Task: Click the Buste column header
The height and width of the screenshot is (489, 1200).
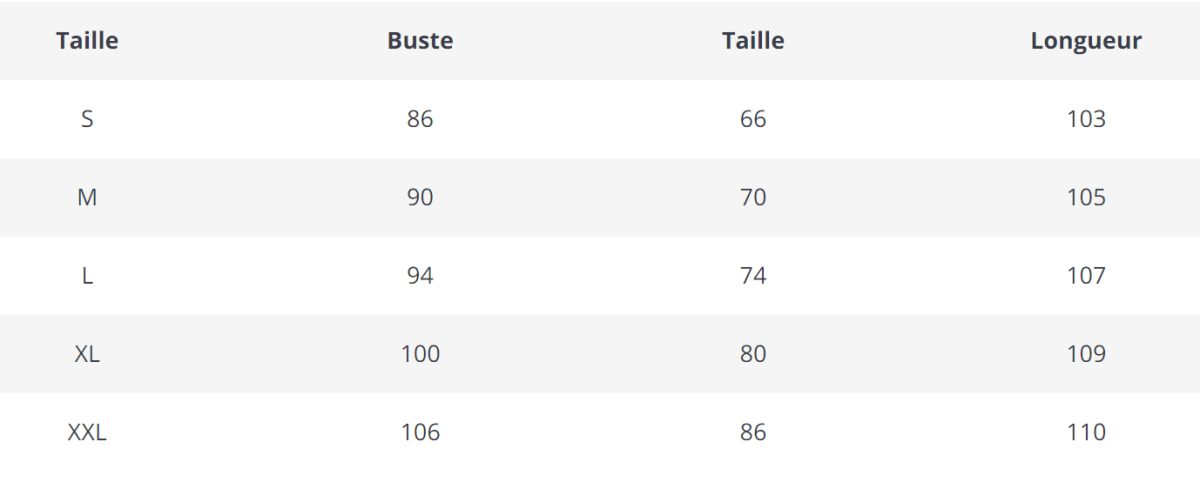Action: click(420, 41)
